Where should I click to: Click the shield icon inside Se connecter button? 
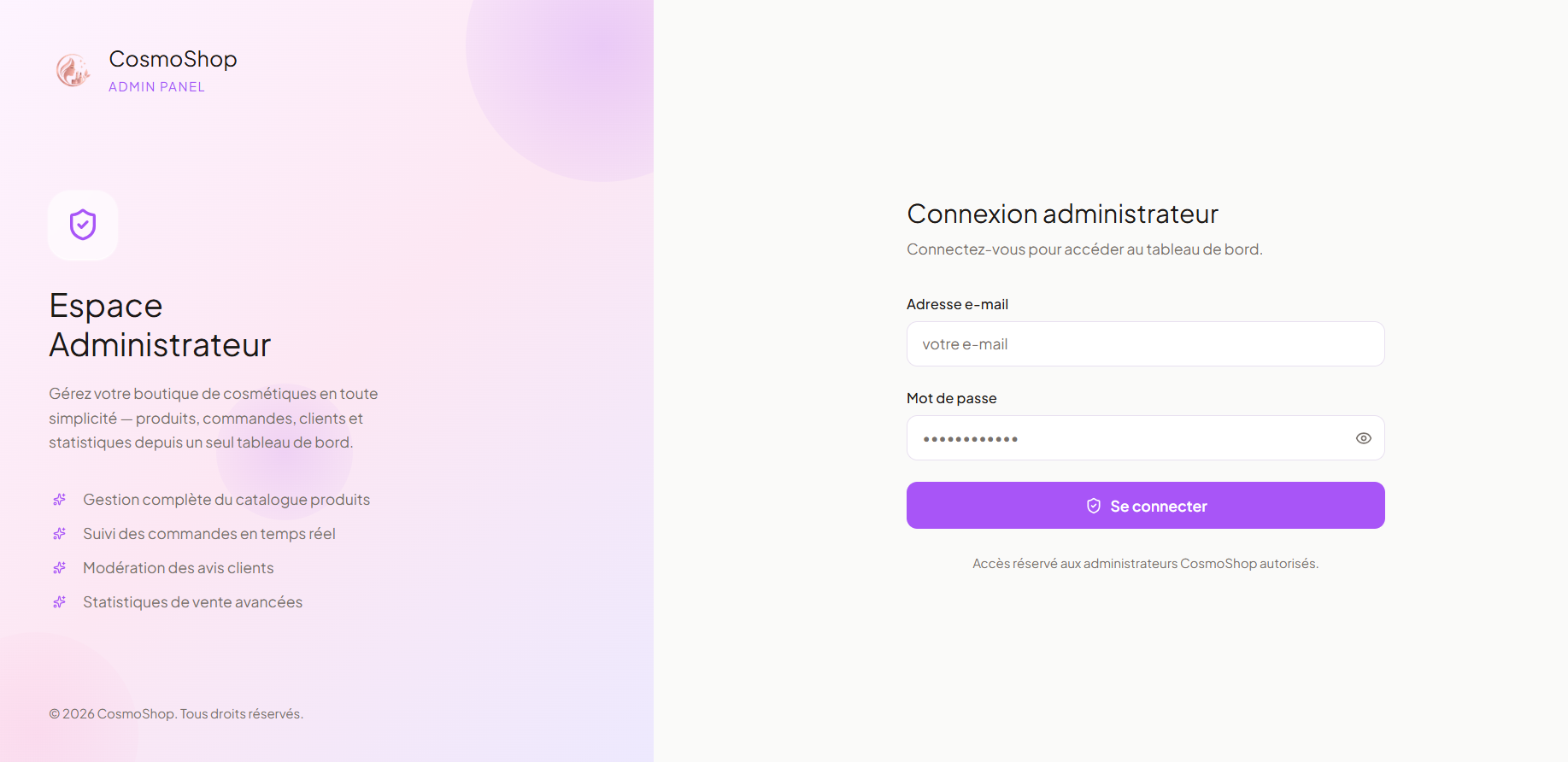coord(1094,506)
